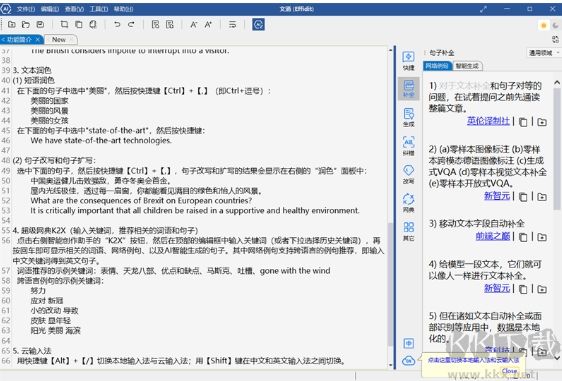This screenshot has height=381, width=562.
Task: Open the 词典 K2X dictionary icon
Action: click(x=408, y=203)
